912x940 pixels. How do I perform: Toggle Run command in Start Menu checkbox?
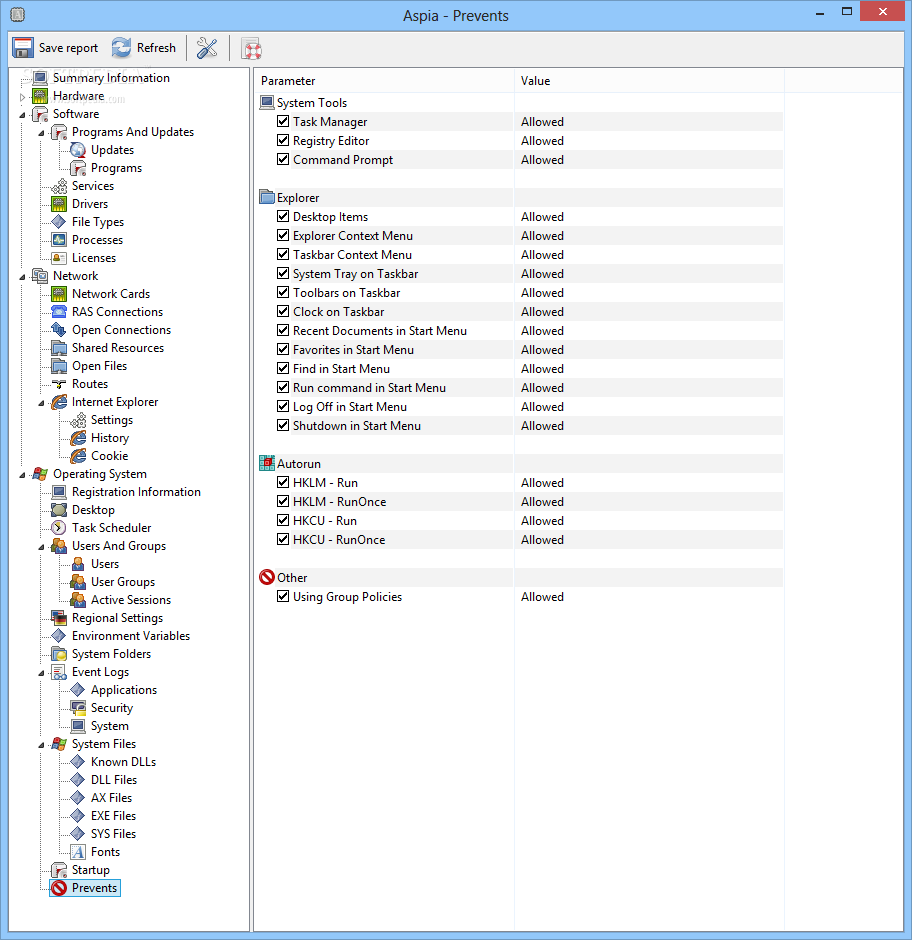283,387
